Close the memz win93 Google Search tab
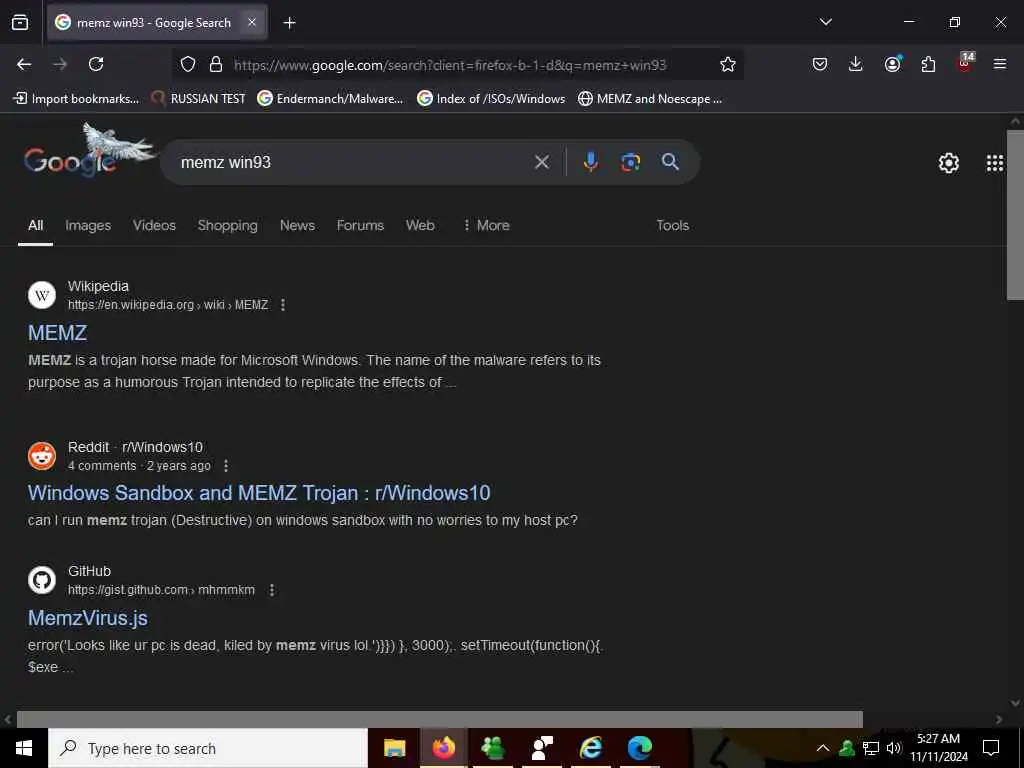1024x768 pixels. (x=251, y=22)
